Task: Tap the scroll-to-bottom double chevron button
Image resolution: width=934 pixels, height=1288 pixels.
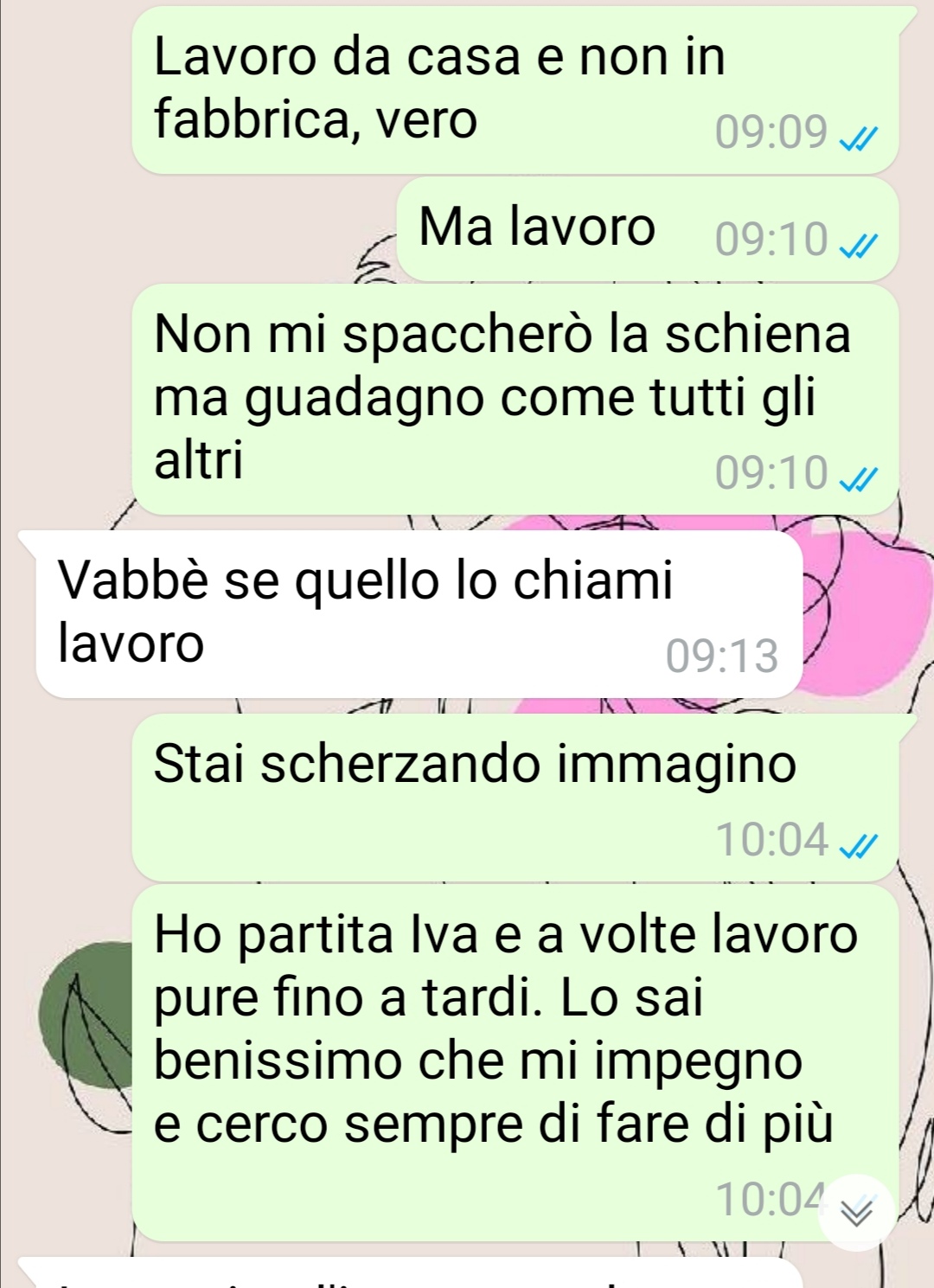Action: point(857,1212)
